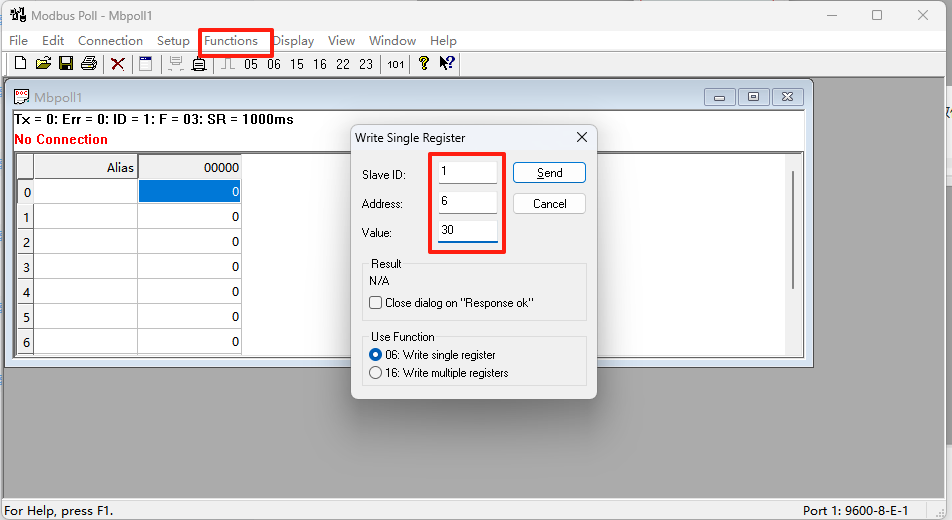Select the value cell in row 6

(189, 341)
